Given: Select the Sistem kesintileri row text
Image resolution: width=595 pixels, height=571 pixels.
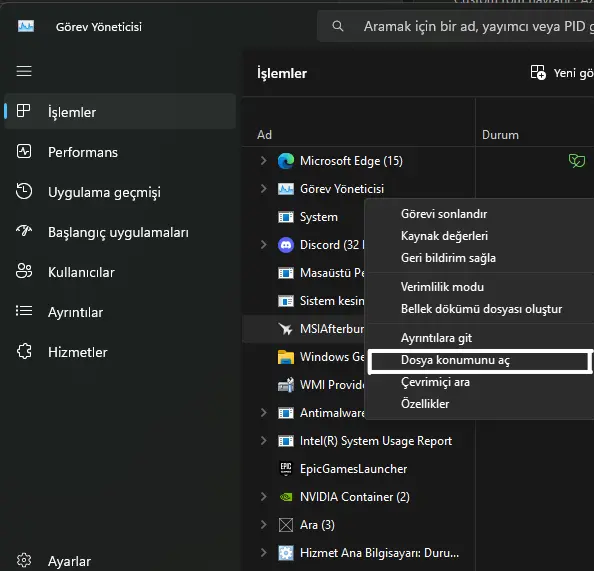Looking at the screenshot, I should tap(332, 301).
